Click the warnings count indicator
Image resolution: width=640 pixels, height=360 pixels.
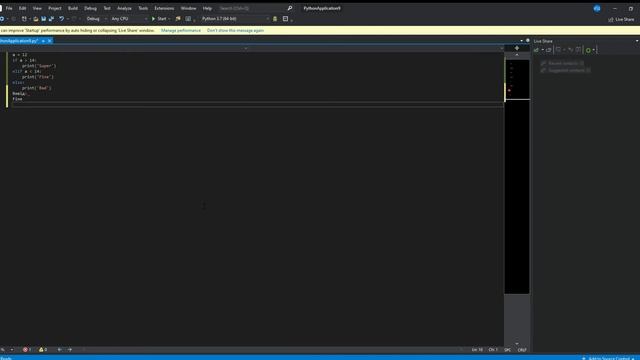[x=43, y=349]
